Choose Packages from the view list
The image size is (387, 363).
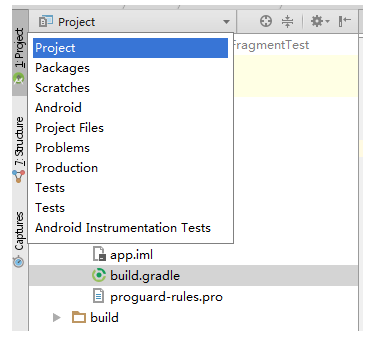click(x=62, y=68)
